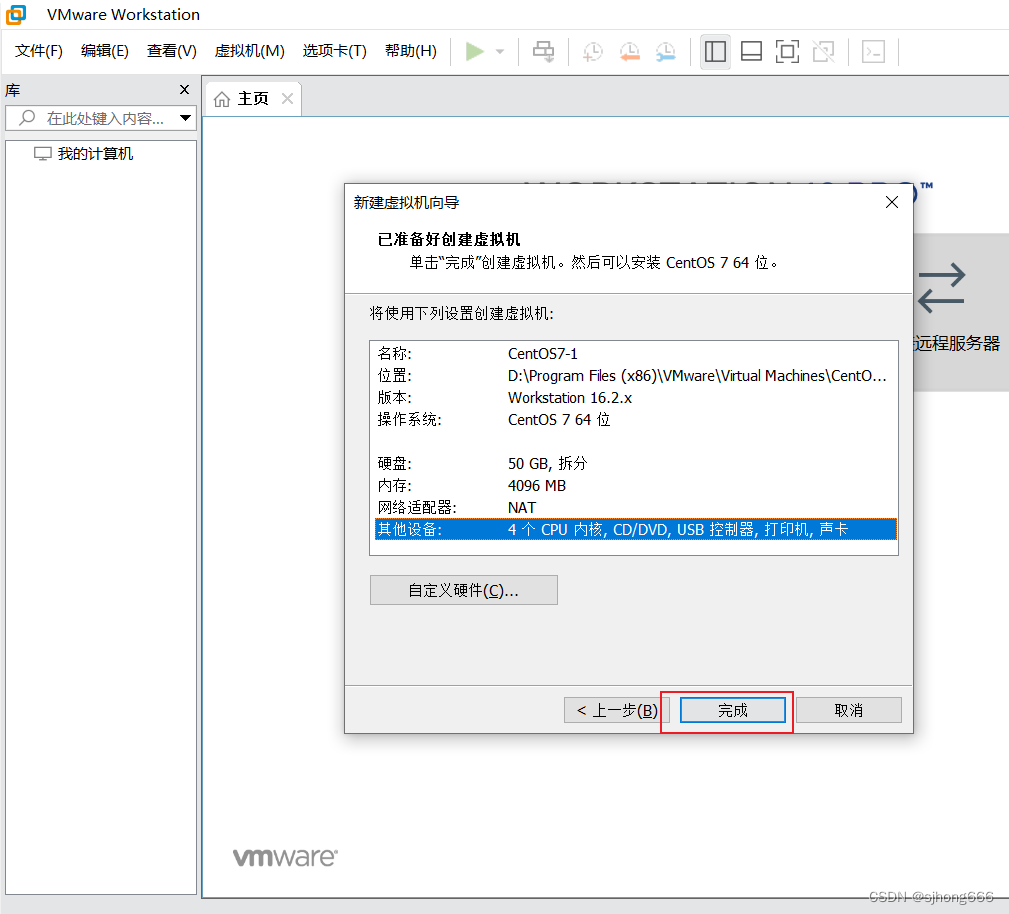The height and width of the screenshot is (914, 1009).
Task: Click the 远程服务器 connect arrows icon
Action: [x=941, y=288]
